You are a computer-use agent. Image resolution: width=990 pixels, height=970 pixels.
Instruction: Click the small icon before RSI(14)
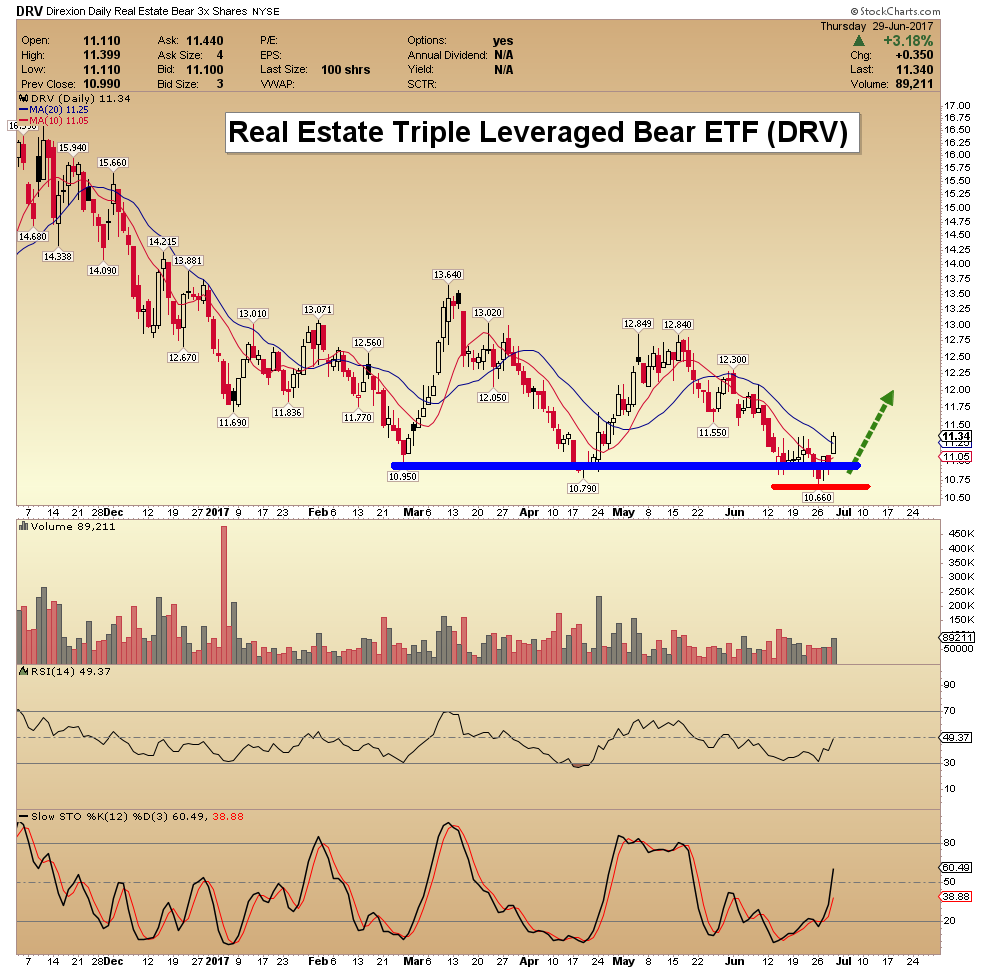point(24,671)
